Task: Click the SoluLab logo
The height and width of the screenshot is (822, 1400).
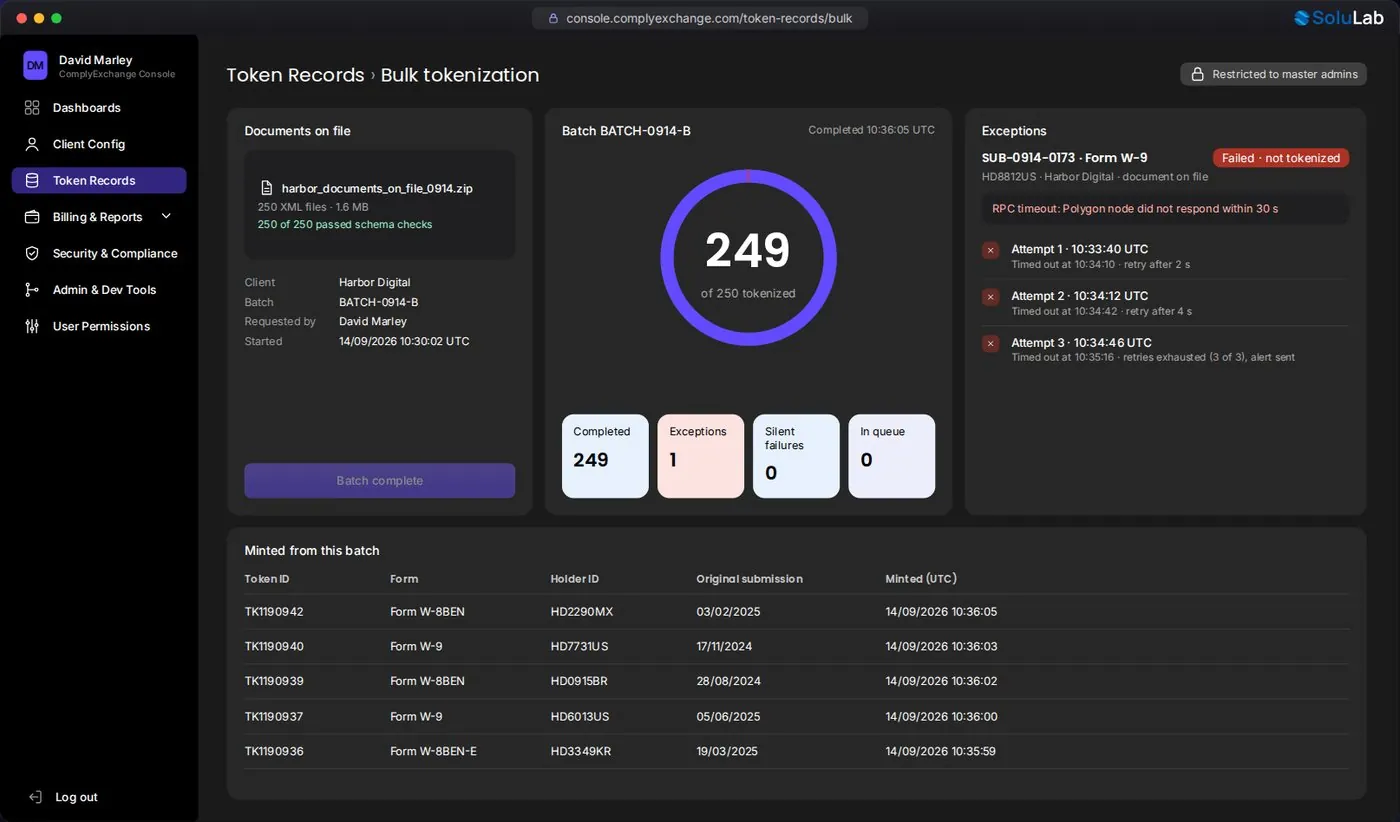Action: point(1338,18)
